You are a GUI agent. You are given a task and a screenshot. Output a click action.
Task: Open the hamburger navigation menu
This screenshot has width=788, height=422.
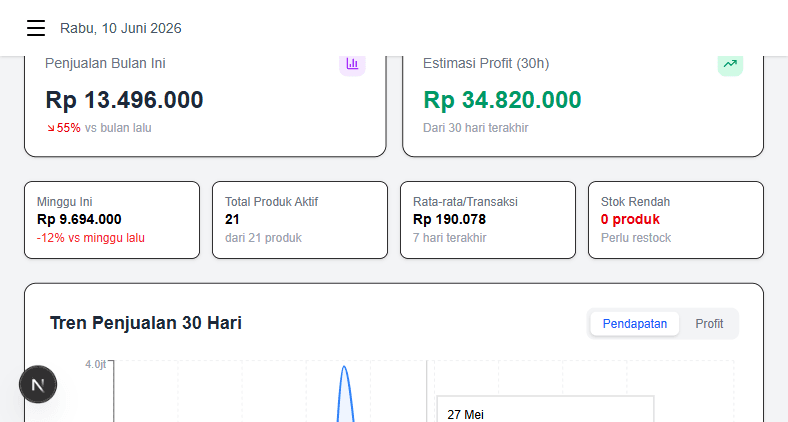pyautogui.click(x=36, y=28)
